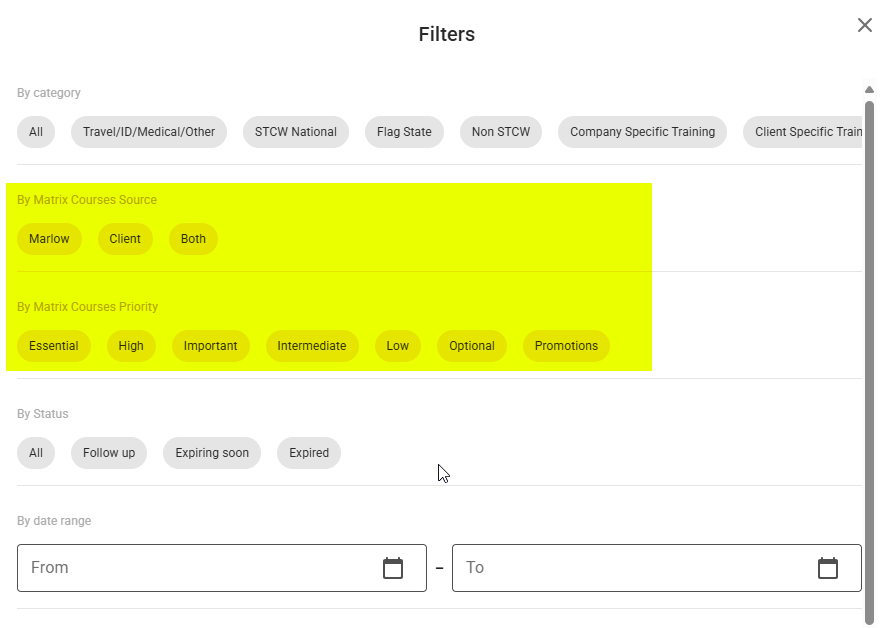Choose the Intermediate priority filter
The image size is (891, 628).
312,346
